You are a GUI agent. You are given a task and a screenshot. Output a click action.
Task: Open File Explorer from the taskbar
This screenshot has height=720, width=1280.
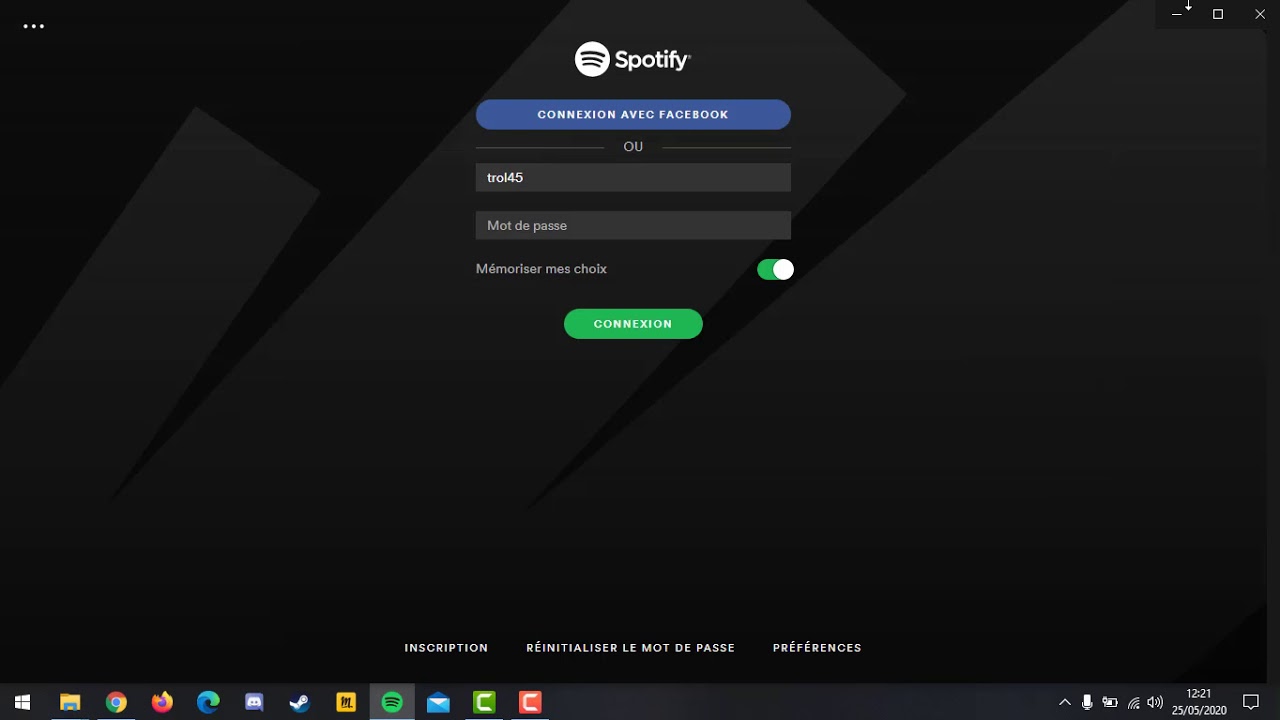click(69, 702)
